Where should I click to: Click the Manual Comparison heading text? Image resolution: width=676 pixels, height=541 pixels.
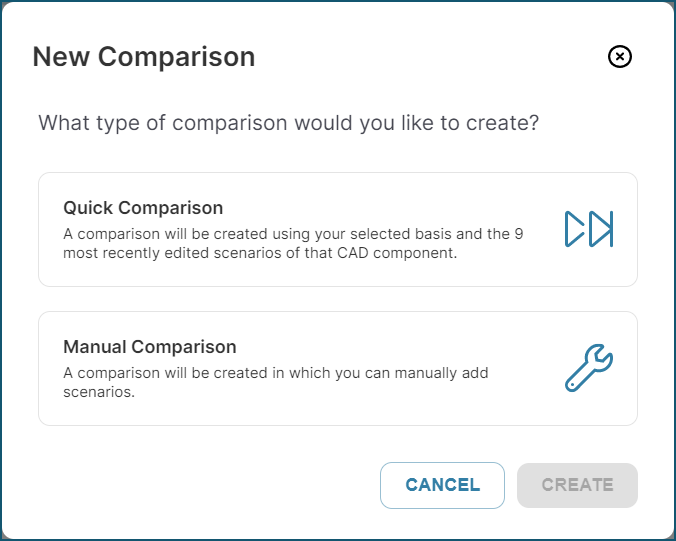coord(150,347)
